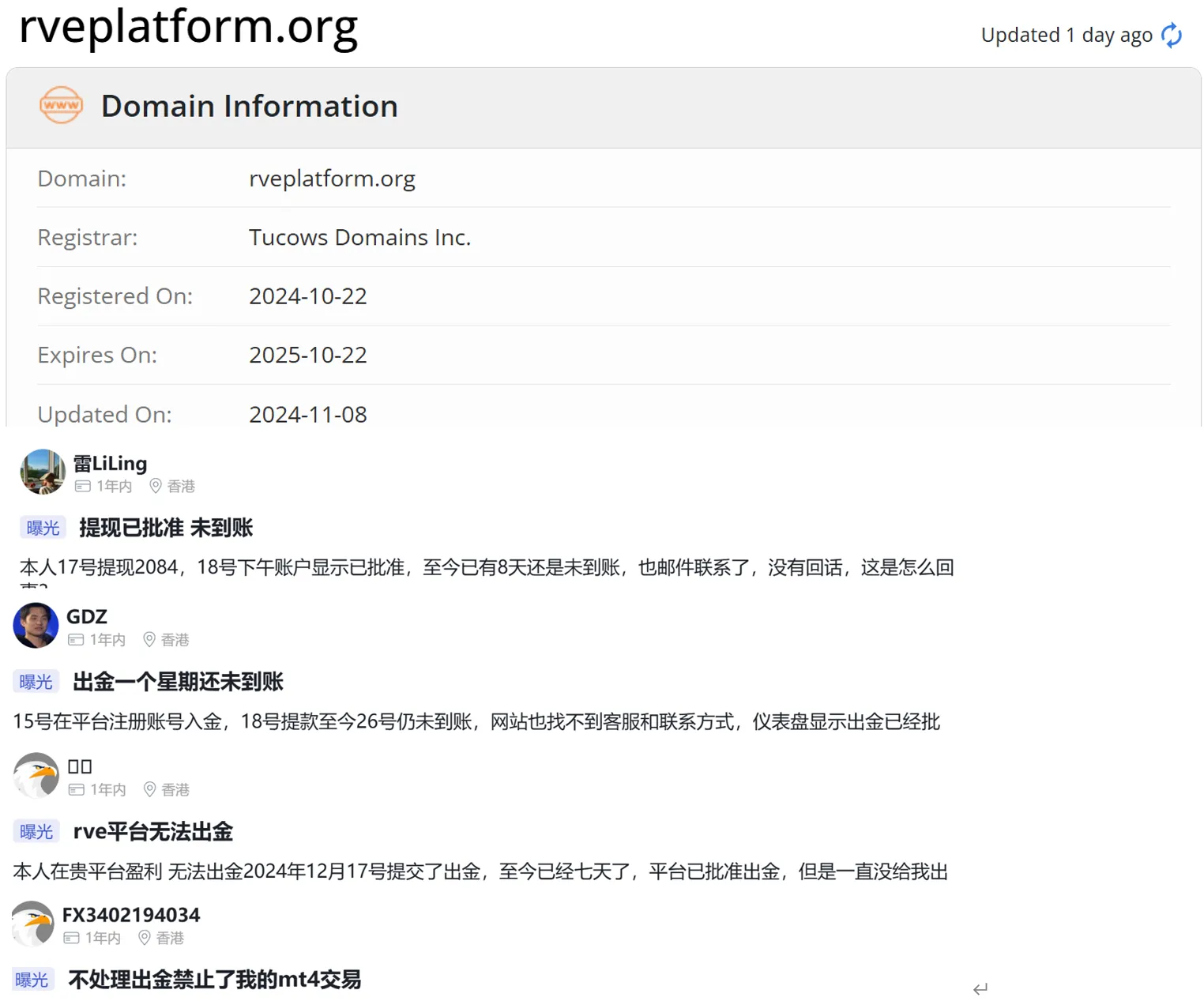Click the Expires On: label
This screenshot has width=1204, height=1001.
pos(97,355)
